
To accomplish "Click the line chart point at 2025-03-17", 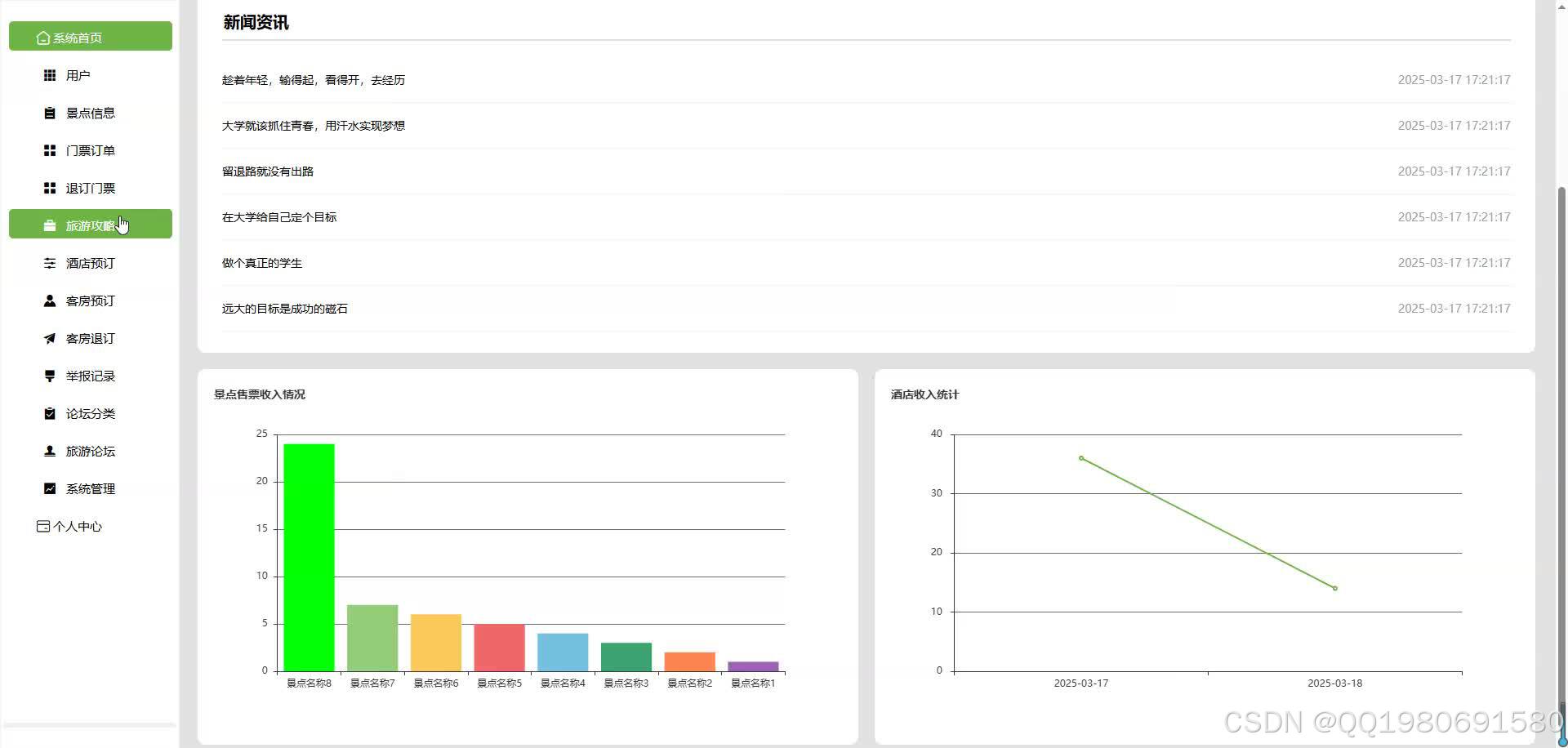I will tap(1081, 458).
